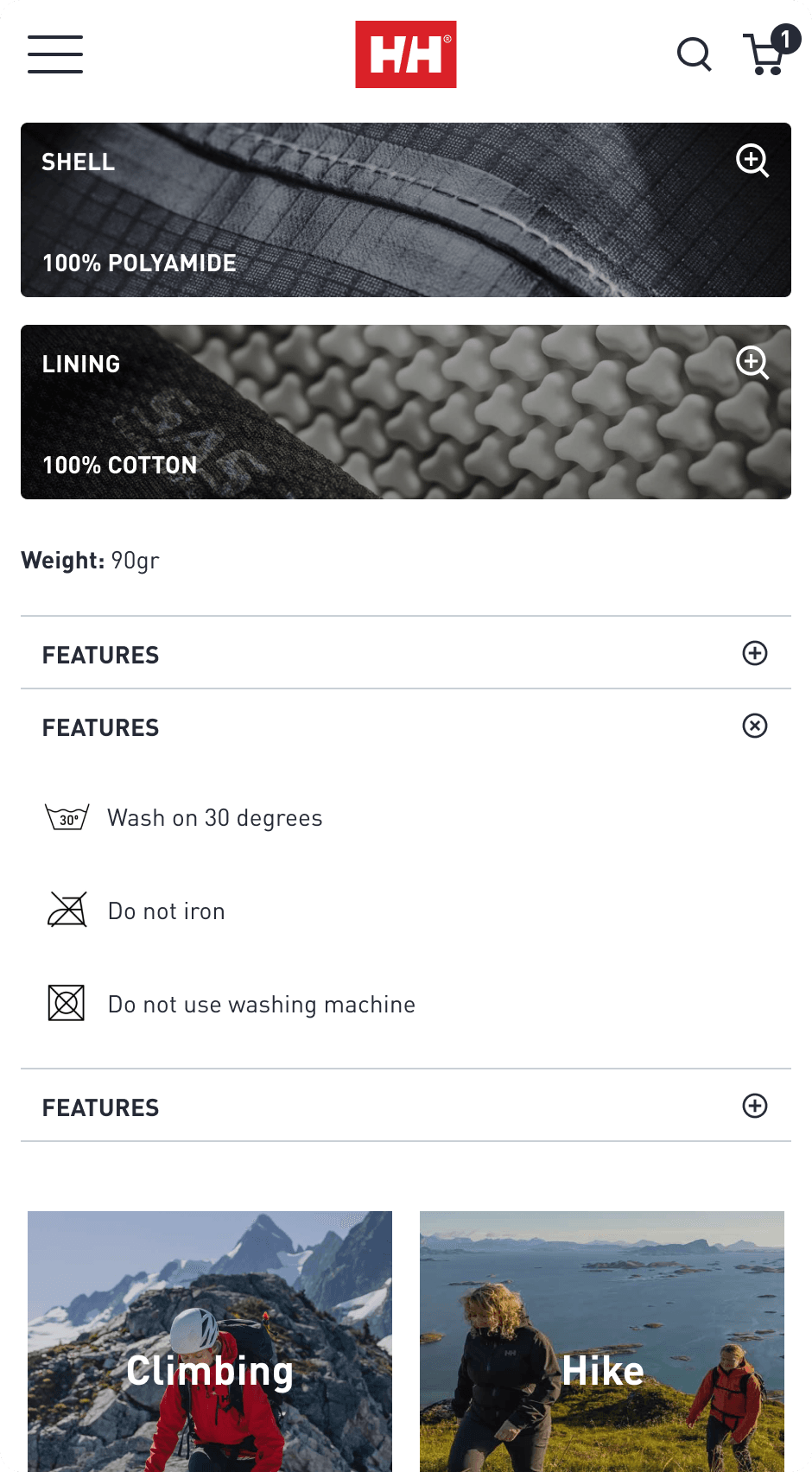Click the Do not iron text
This screenshot has width=812, height=1472.
click(167, 911)
